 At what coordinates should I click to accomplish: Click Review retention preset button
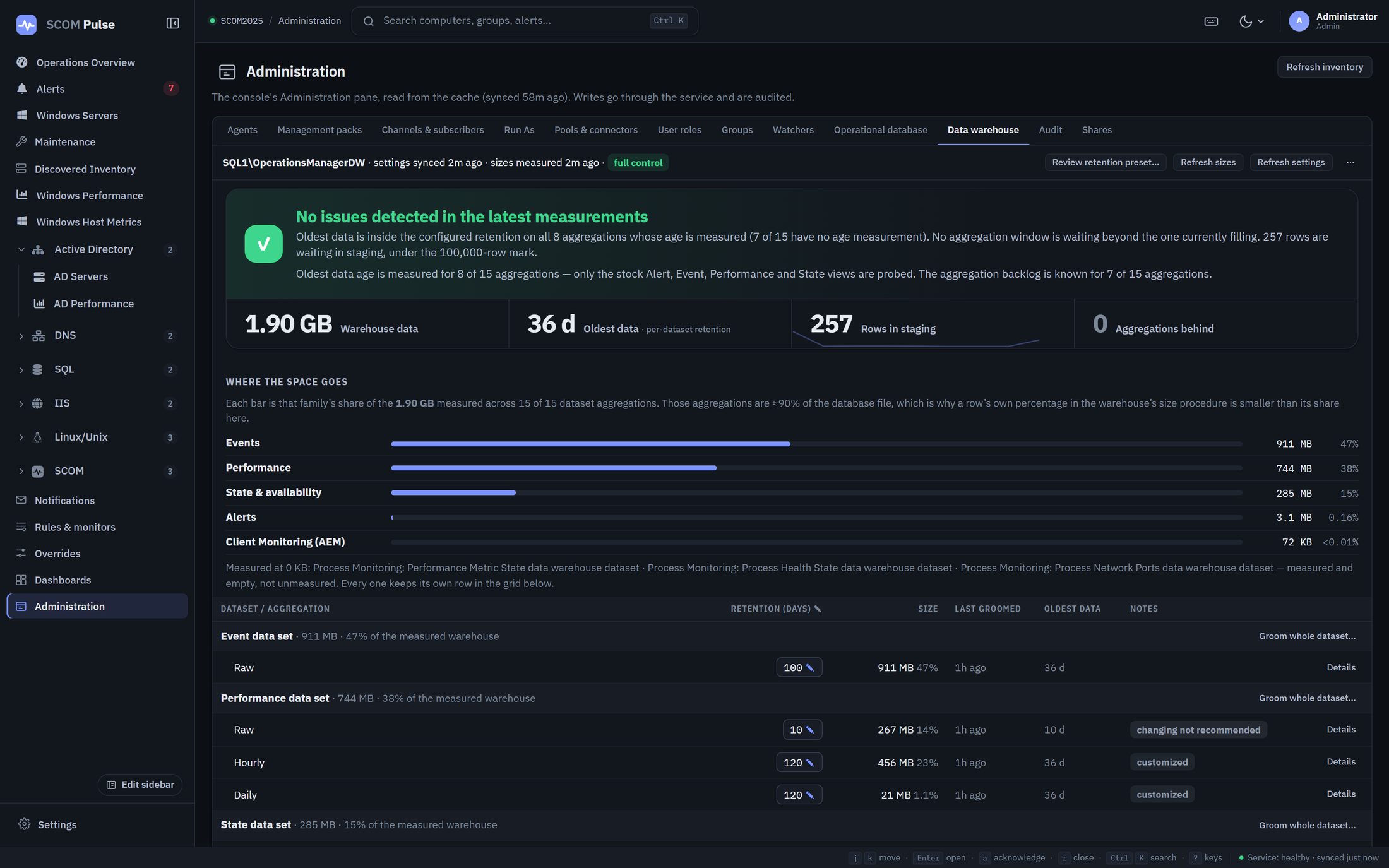(1106, 162)
